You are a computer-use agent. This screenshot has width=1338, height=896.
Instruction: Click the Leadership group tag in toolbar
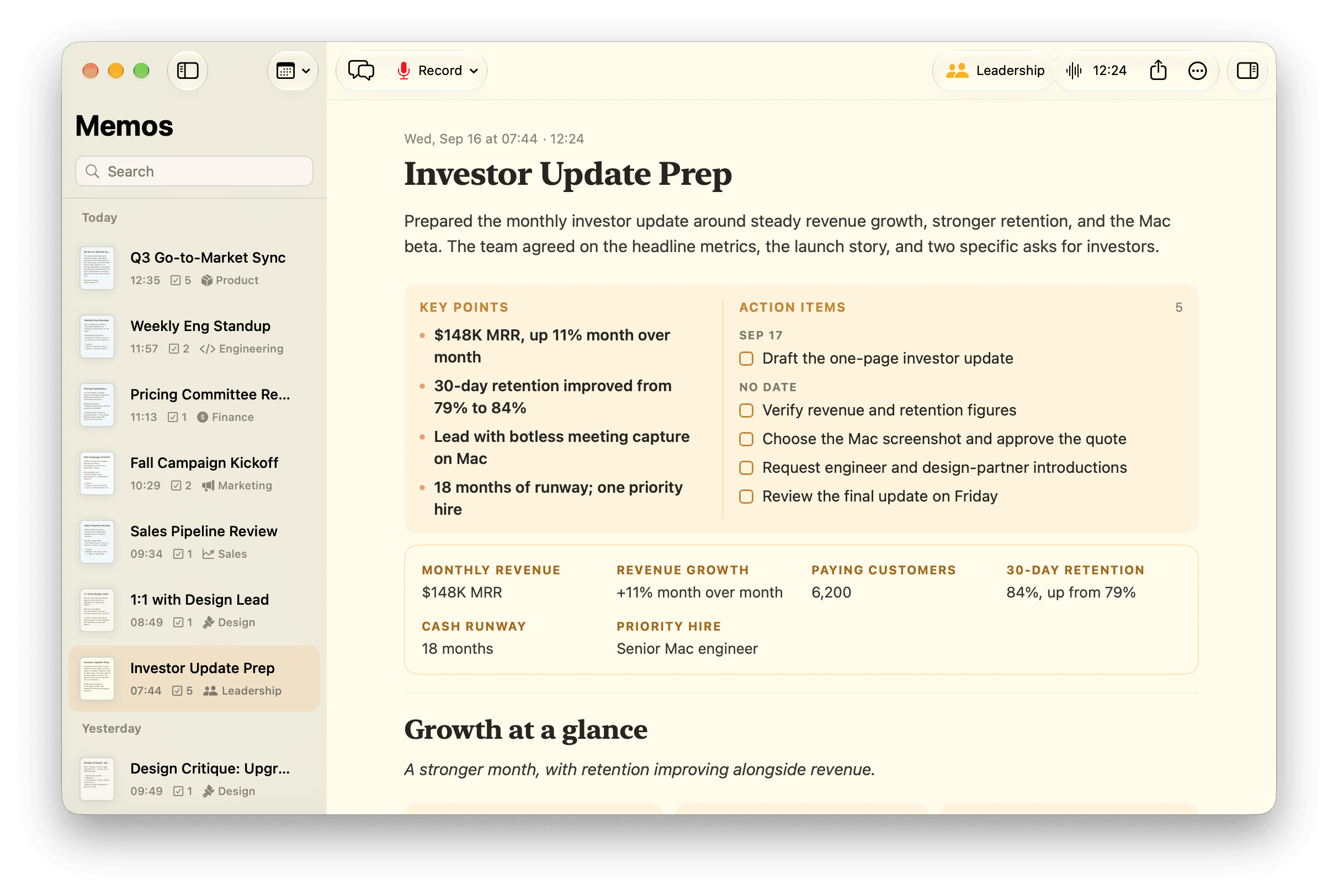tap(995, 70)
